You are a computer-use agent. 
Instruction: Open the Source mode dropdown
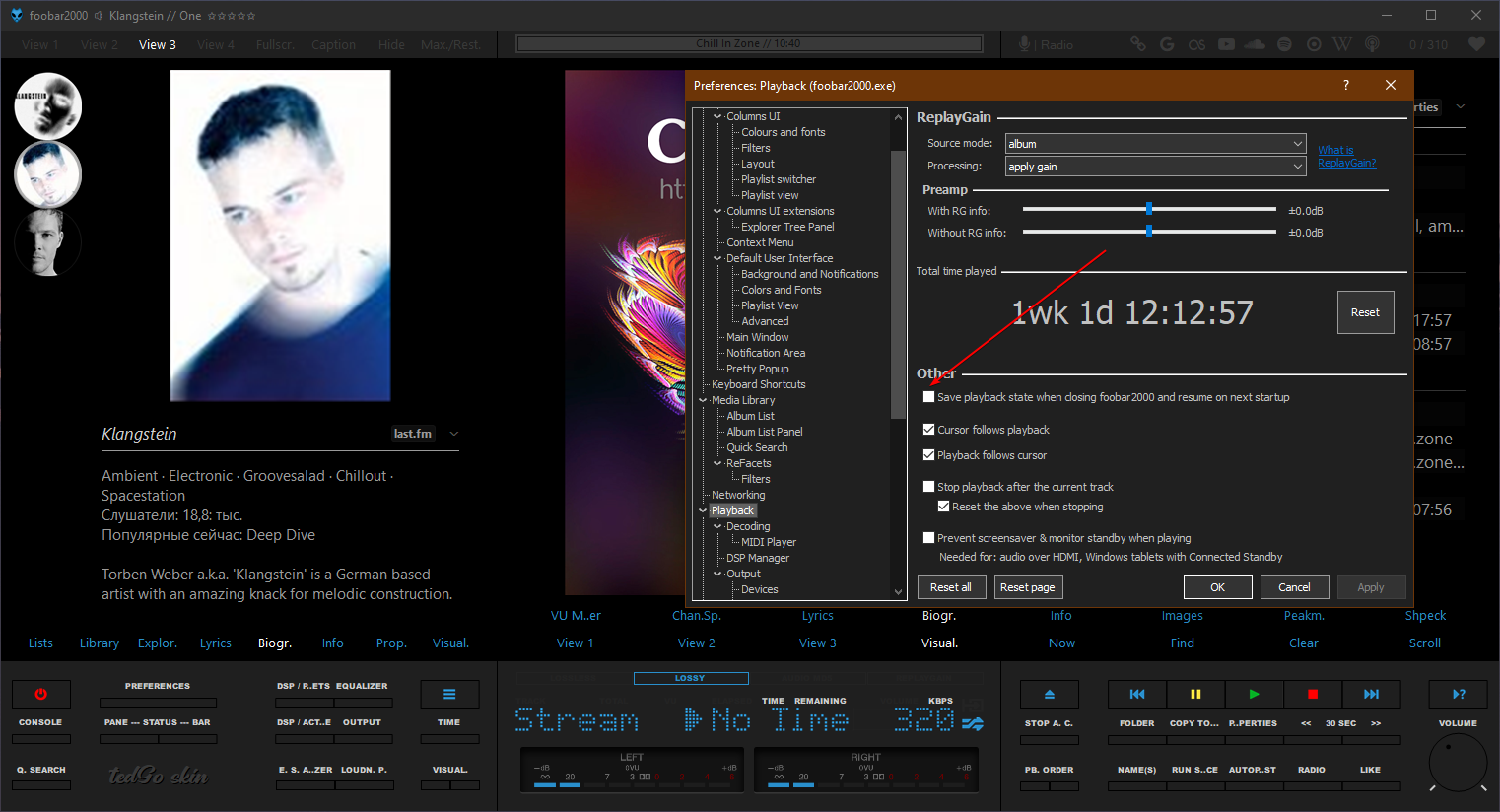1155,144
